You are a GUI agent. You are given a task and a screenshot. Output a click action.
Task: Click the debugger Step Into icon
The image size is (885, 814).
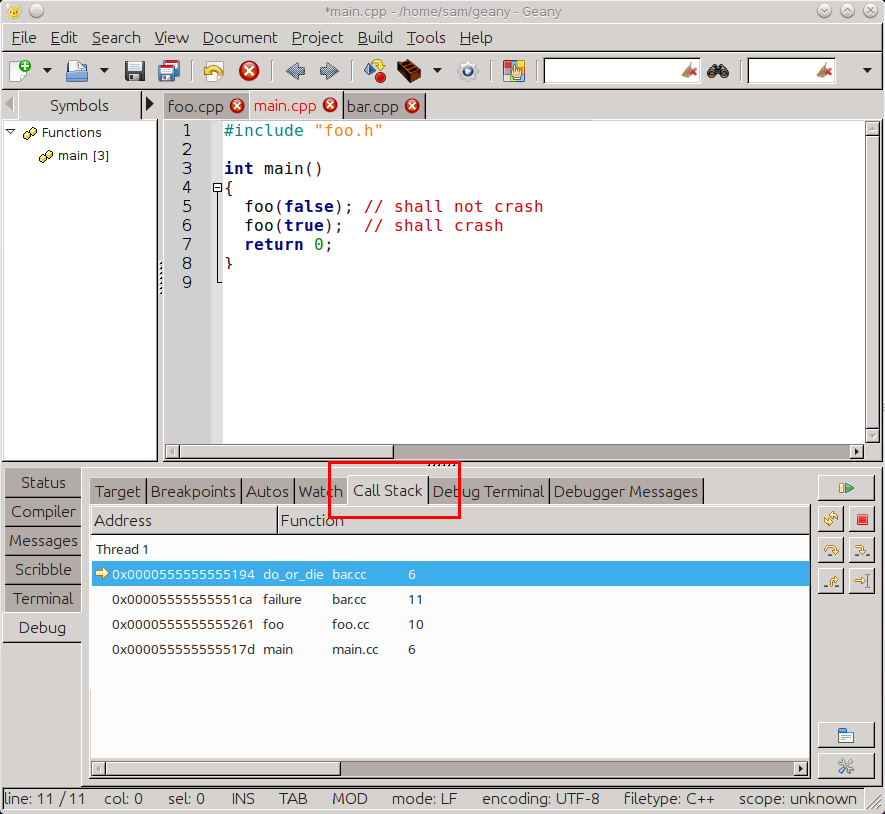862,550
